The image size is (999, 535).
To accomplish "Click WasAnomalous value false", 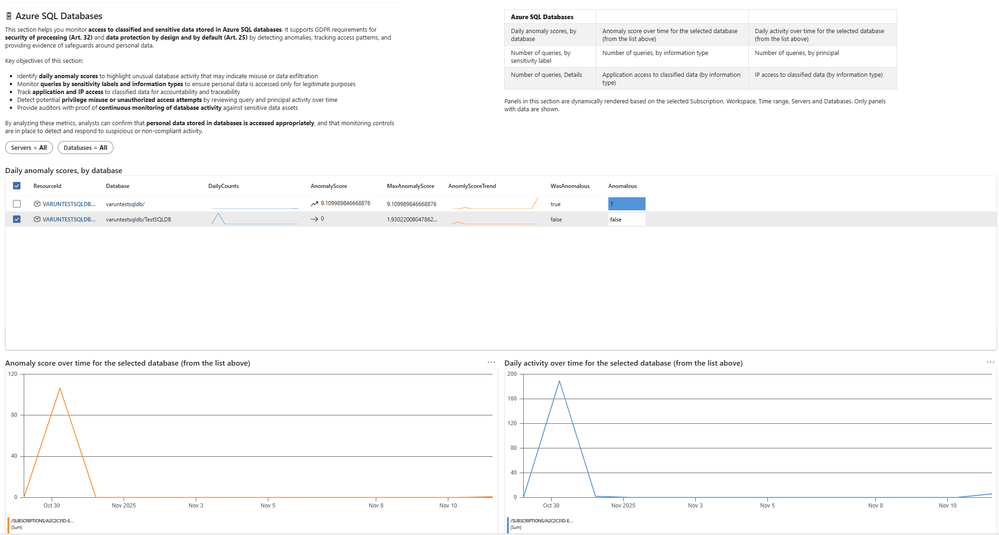I will (x=556, y=219).
